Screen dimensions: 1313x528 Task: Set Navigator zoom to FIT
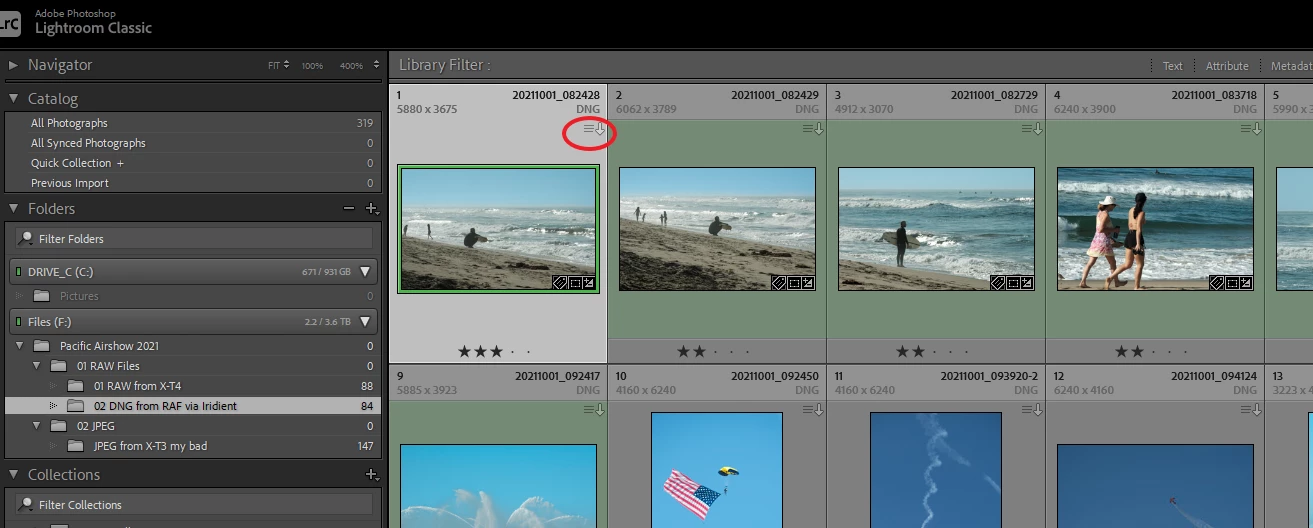point(274,66)
